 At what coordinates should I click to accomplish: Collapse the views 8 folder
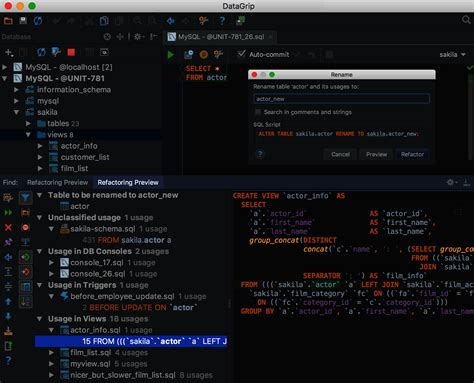[28, 135]
